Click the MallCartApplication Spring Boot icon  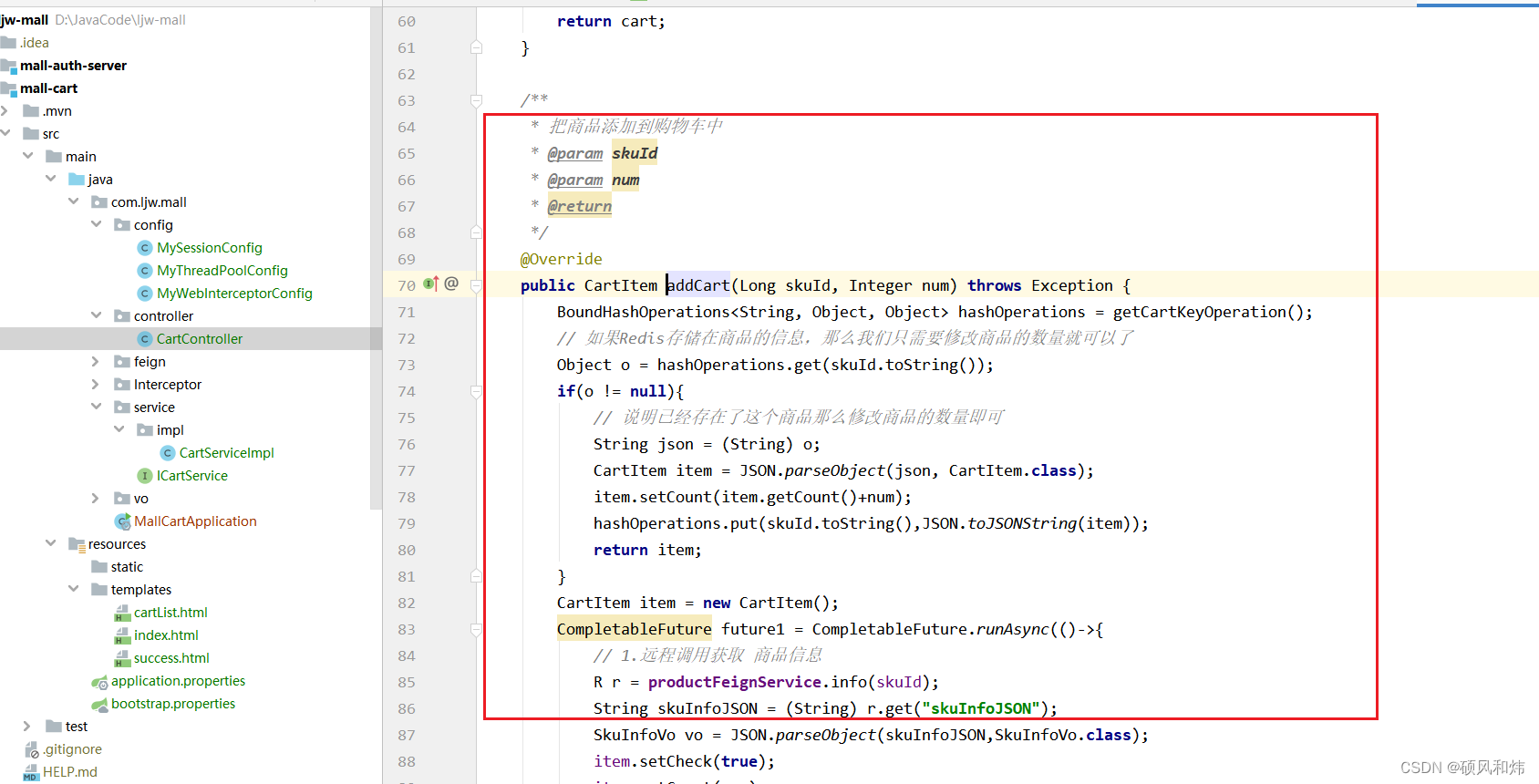tap(122, 521)
